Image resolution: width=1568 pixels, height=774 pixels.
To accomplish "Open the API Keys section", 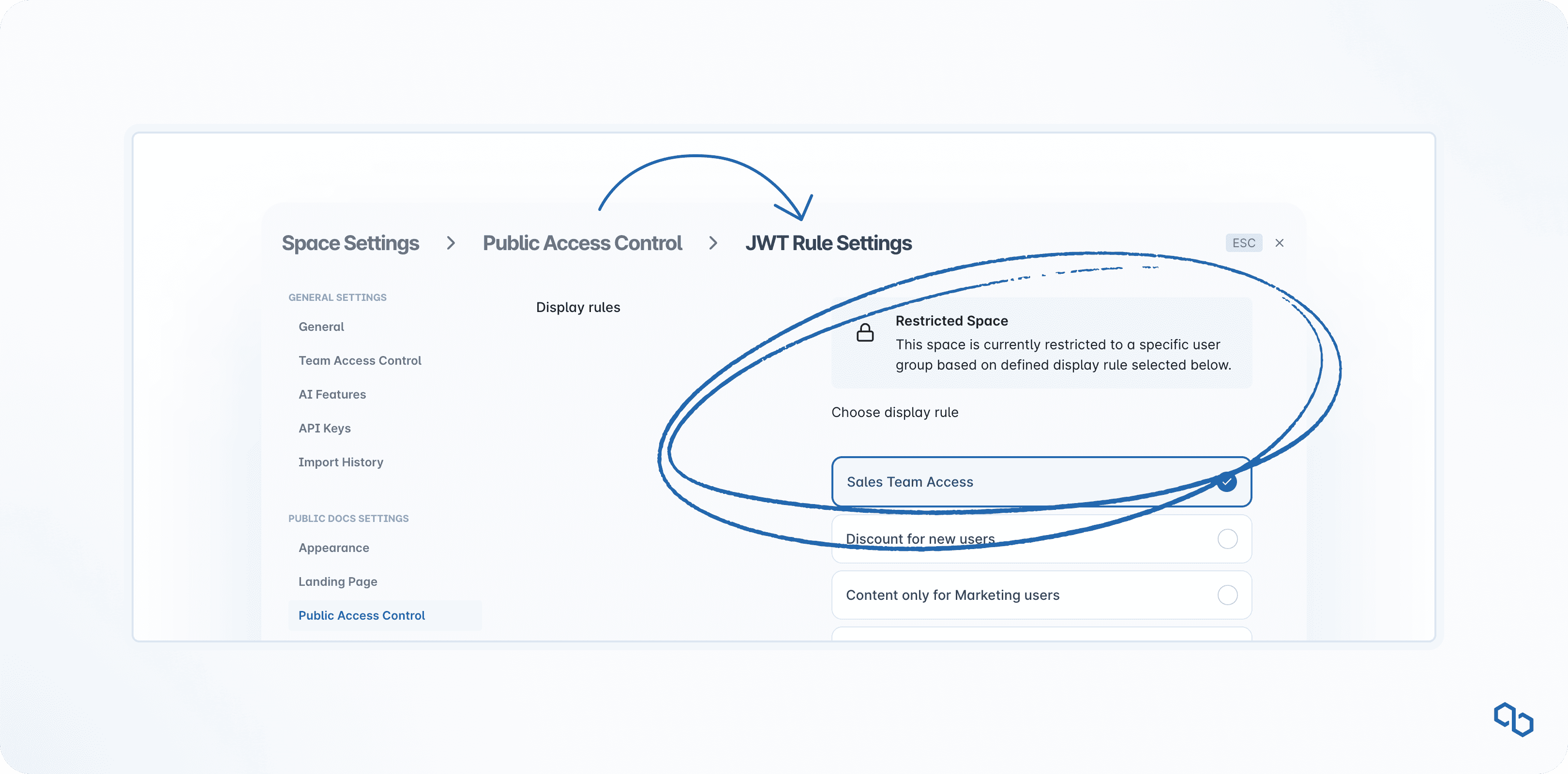I will coord(324,429).
